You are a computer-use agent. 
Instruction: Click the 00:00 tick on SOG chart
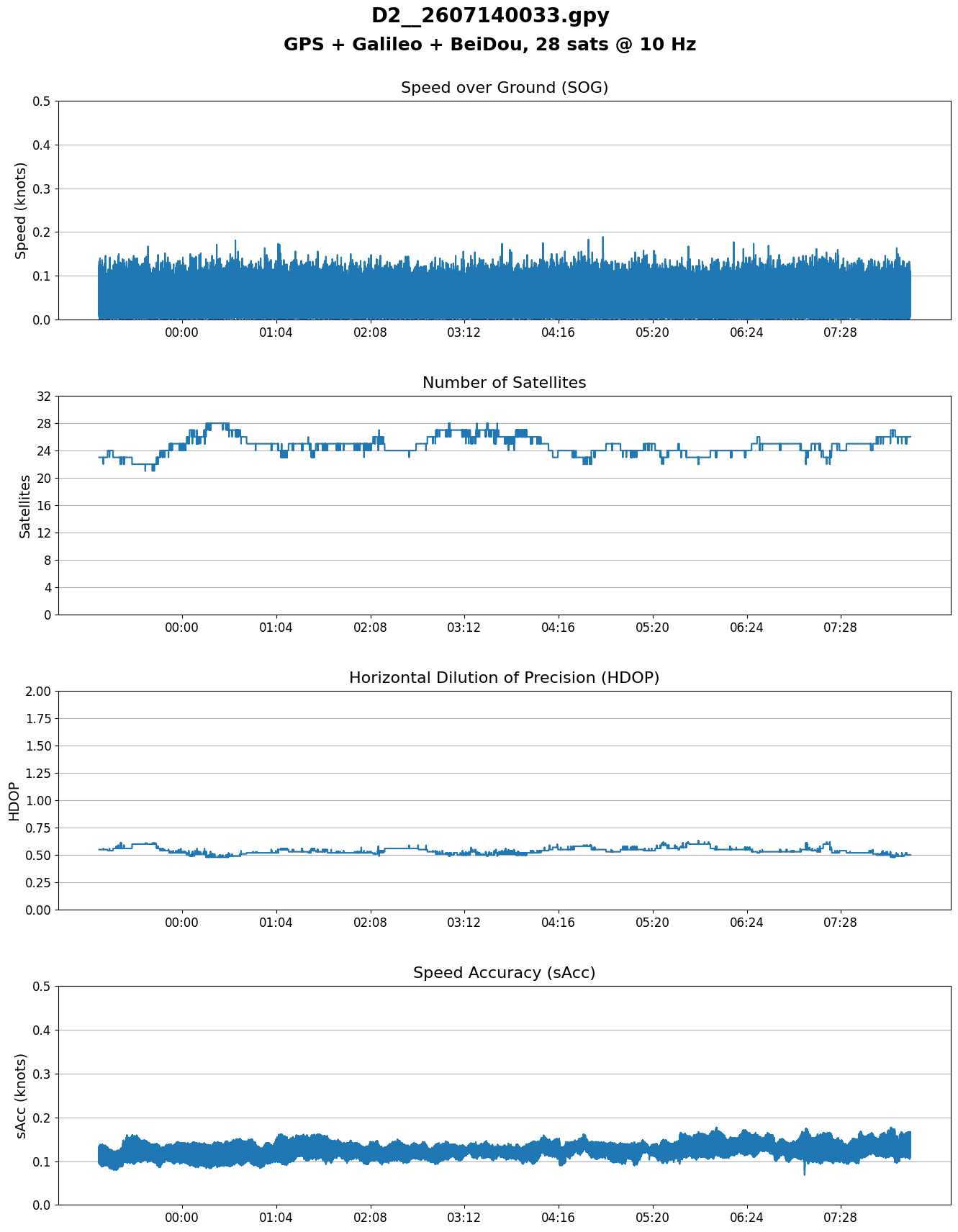182,332
